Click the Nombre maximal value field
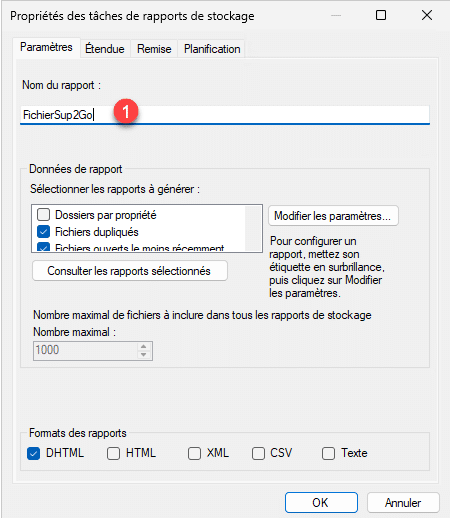450x518 pixels. click(85, 350)
